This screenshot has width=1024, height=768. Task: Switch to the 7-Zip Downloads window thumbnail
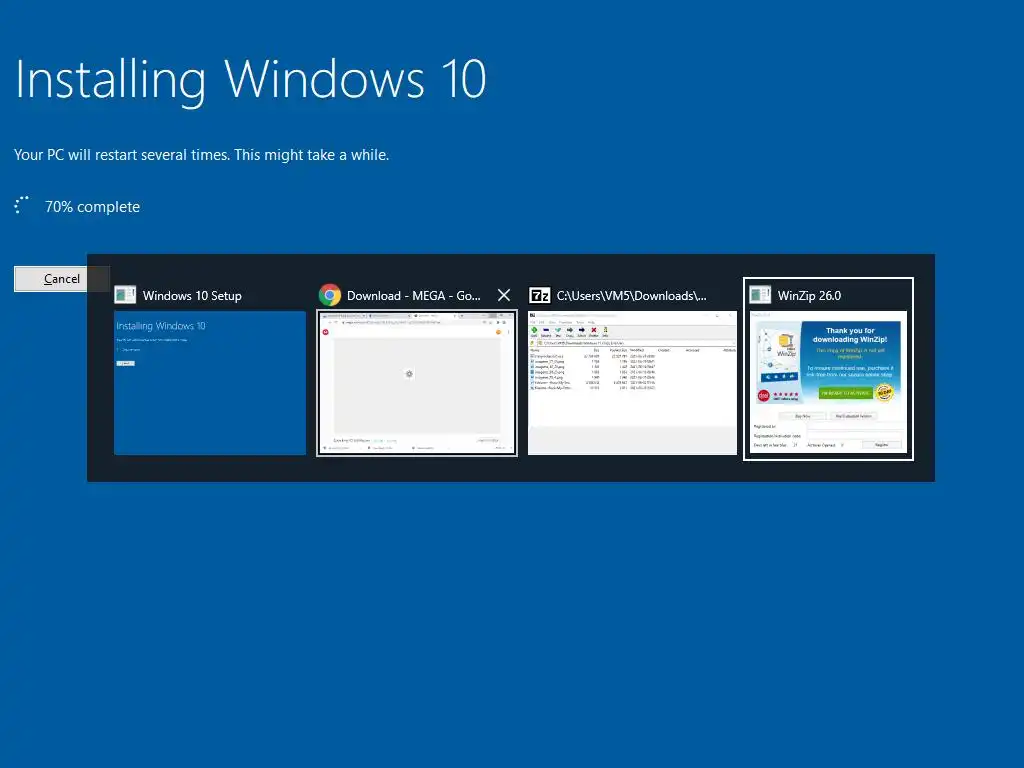pos(632,383)
